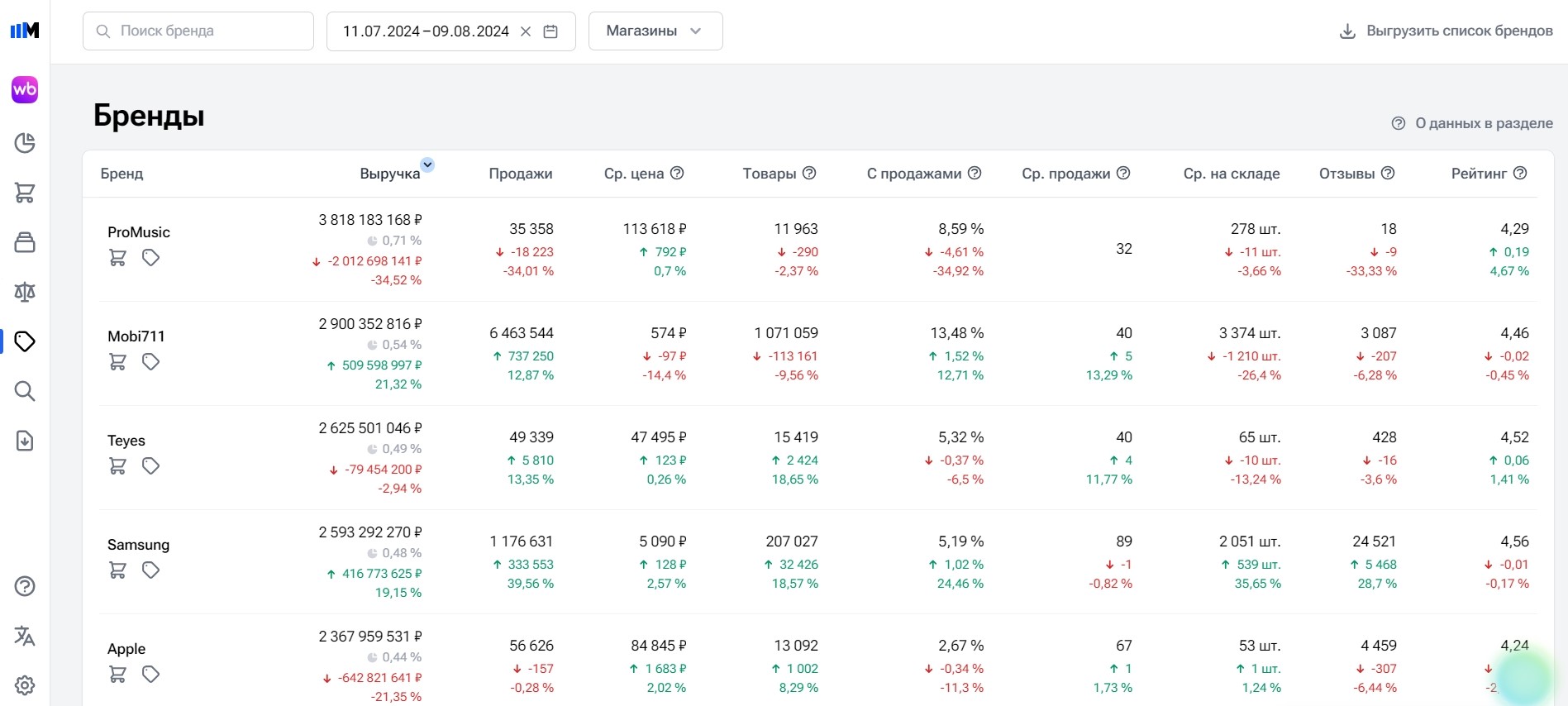This screenshot has width=1568, height=706.
Task: Expand the Магазины dropdown
Action: [x=655, y=31]
